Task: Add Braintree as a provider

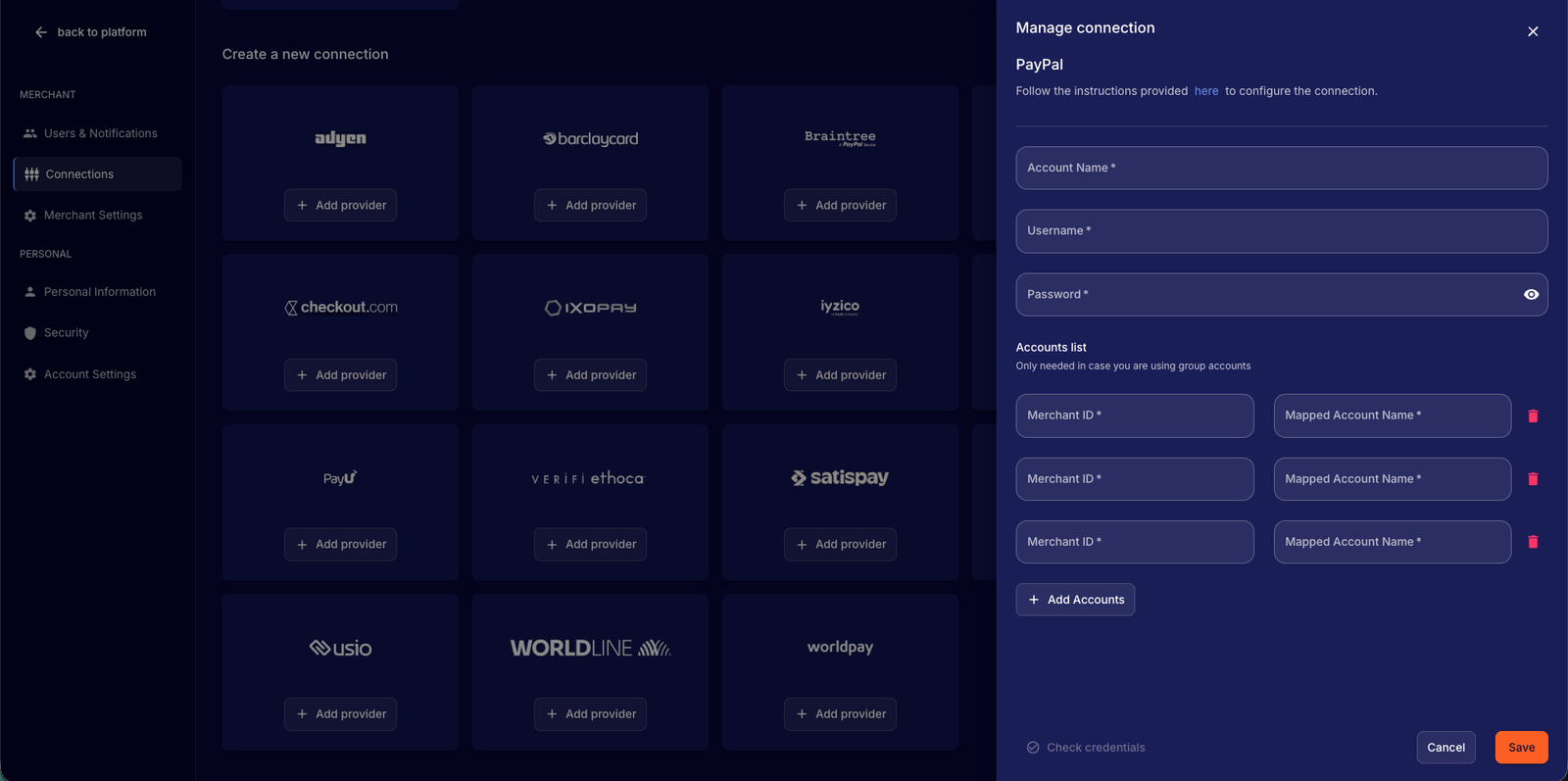Action: (x=840, y=206)
